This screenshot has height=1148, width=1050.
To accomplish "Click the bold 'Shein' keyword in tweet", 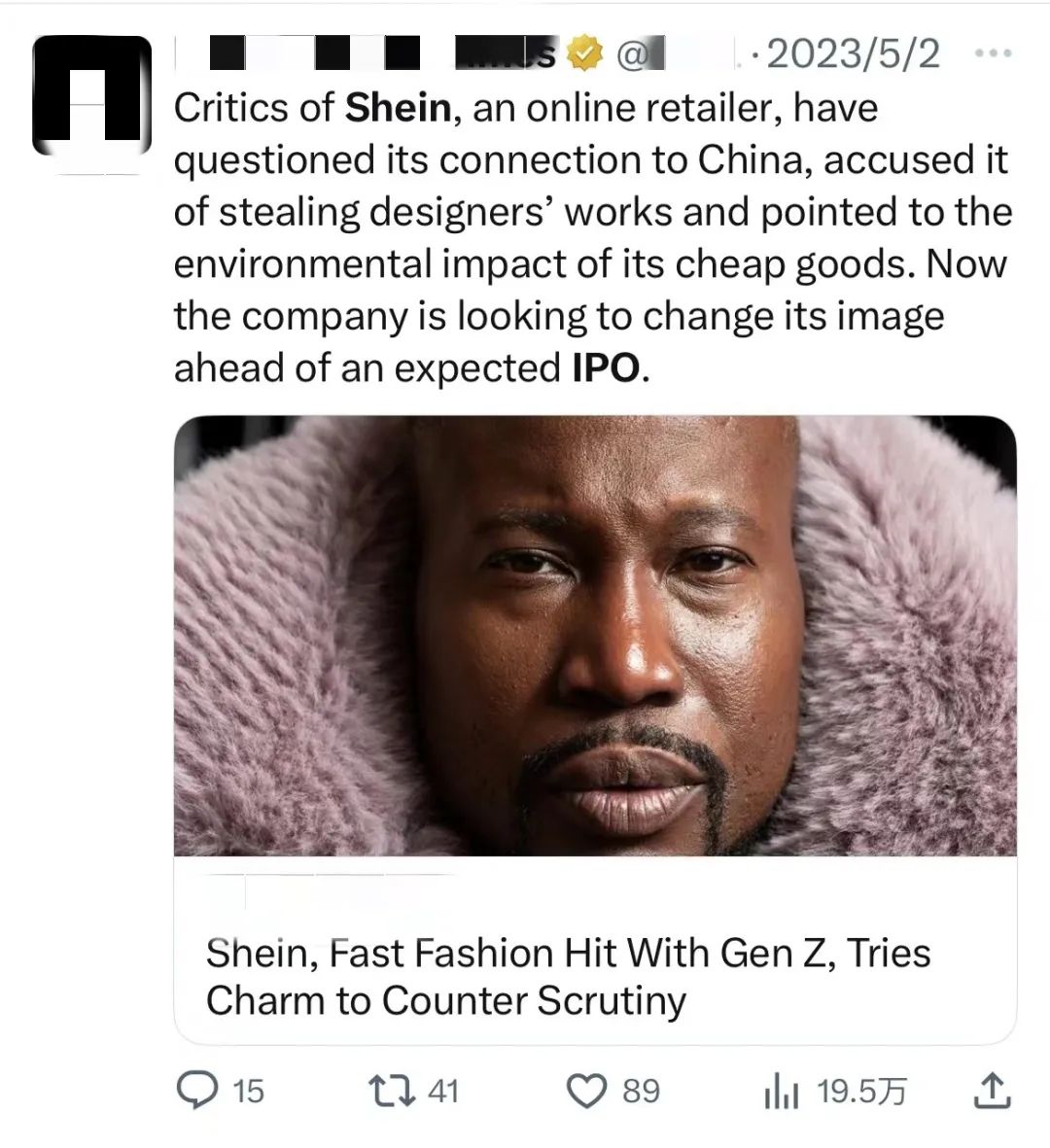I will [398, 108].
